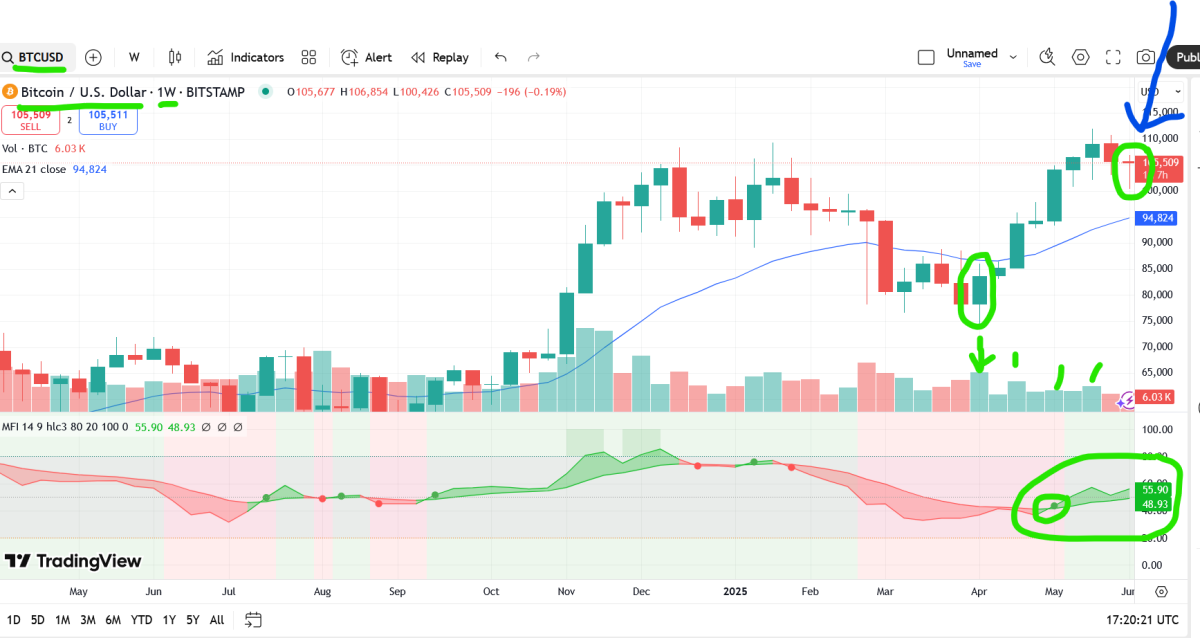Open chart settings hexagon icon
Viewport: 1200px width, 638px height.
1080,57
